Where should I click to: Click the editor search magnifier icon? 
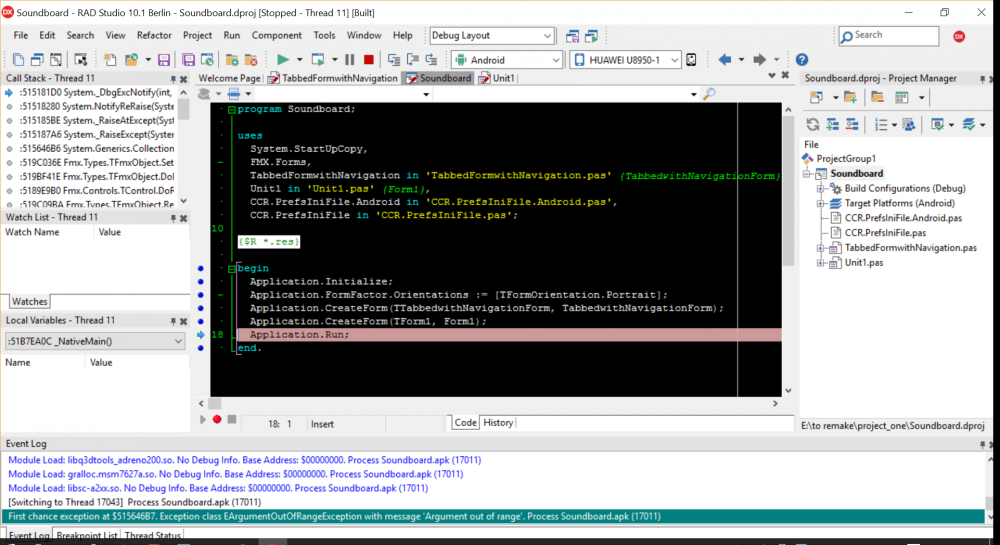[709, 94]
